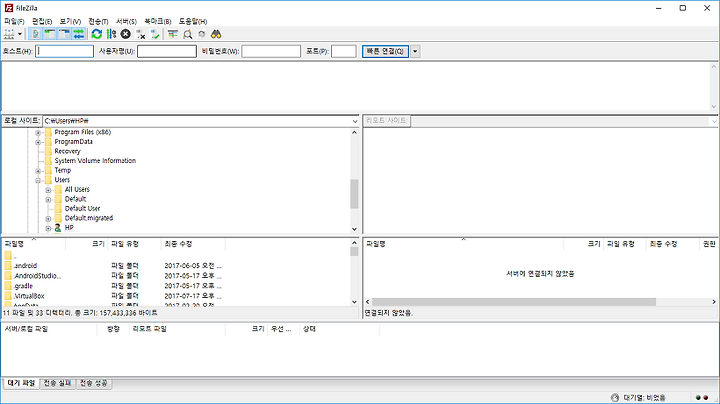Open the 도움말(H) menu
Viewport: 720px width, 404px height.
pos(193,22)
